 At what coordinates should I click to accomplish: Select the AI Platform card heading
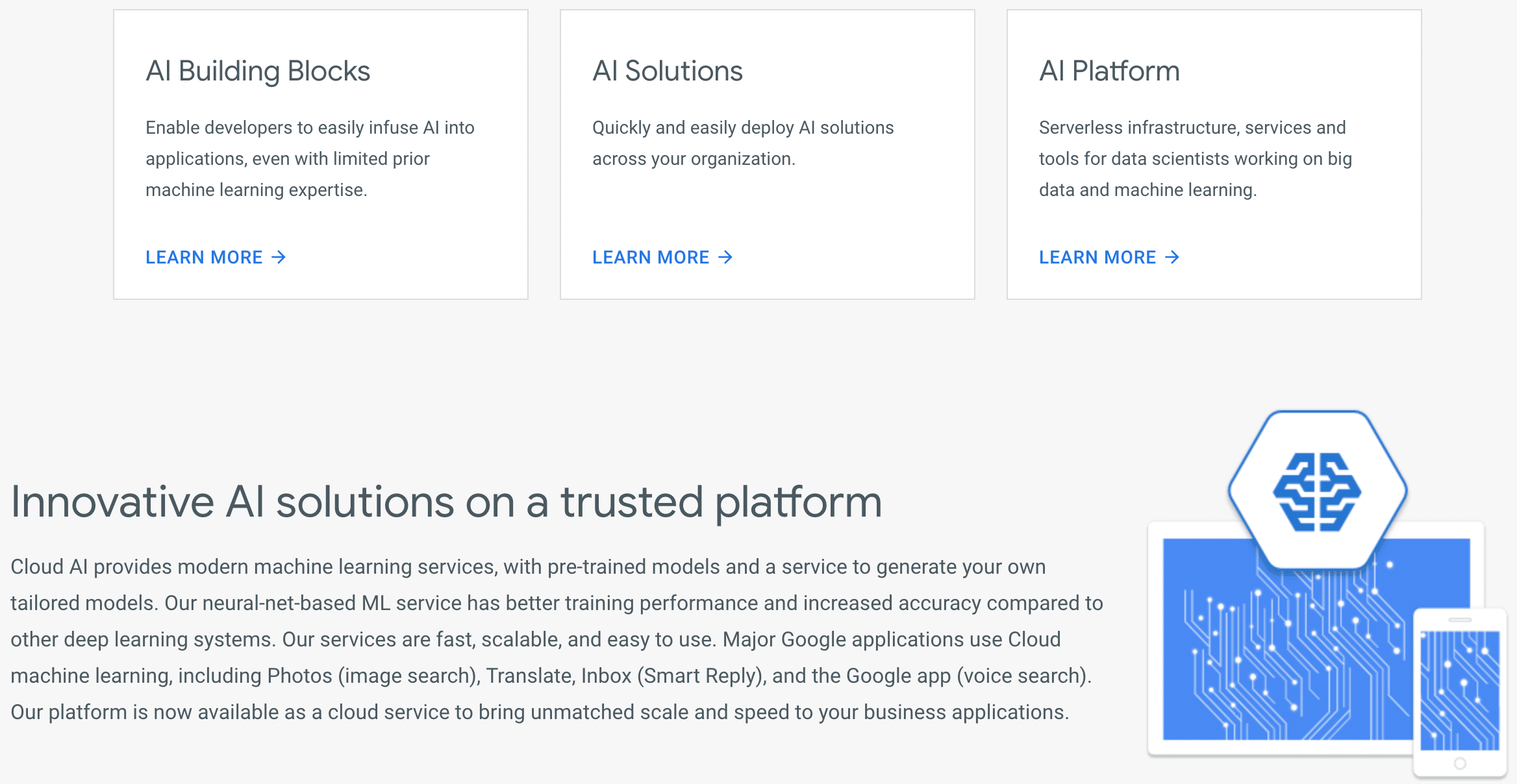pyautogui.click(x=1109, y=71)
